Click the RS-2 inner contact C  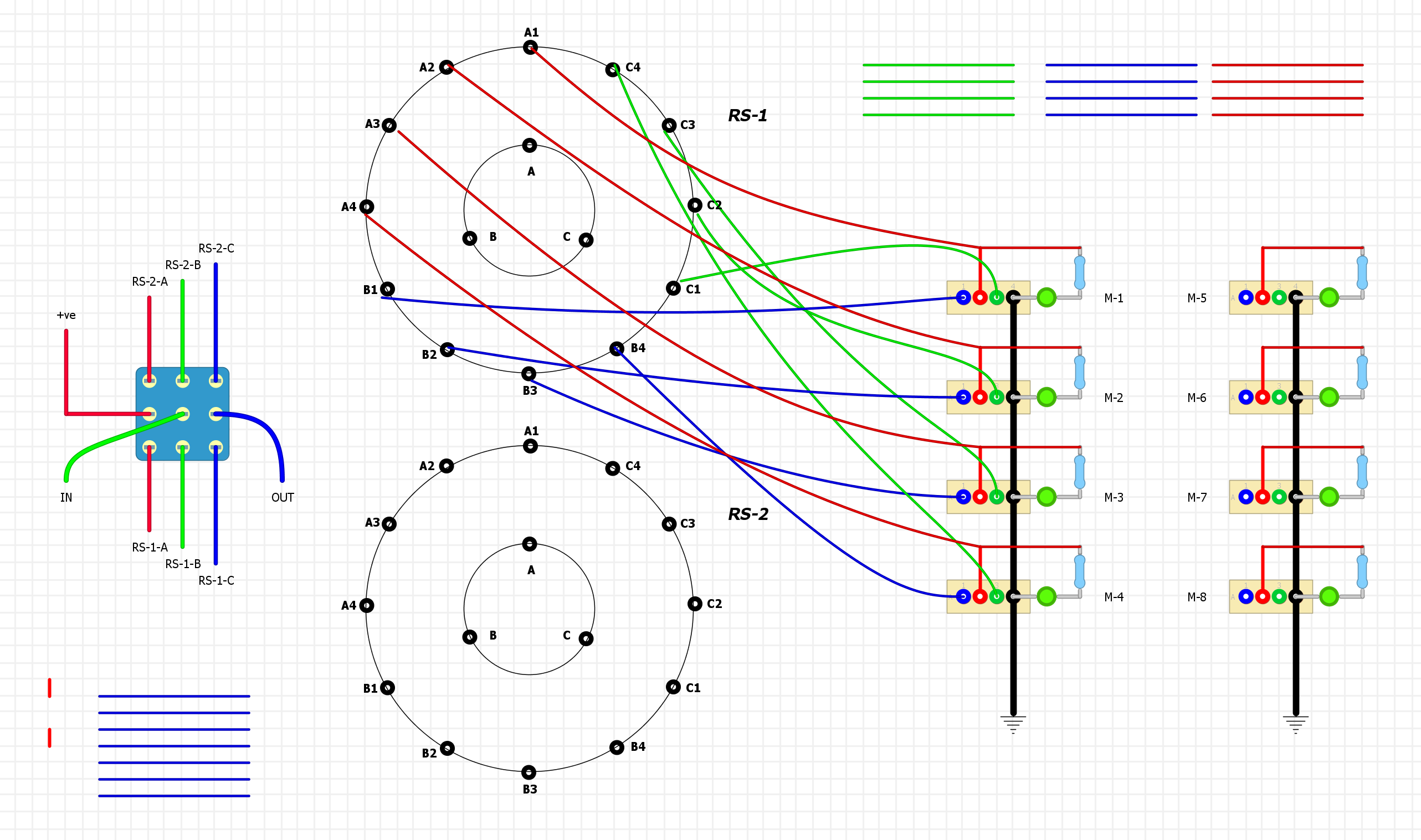[586, 638]
